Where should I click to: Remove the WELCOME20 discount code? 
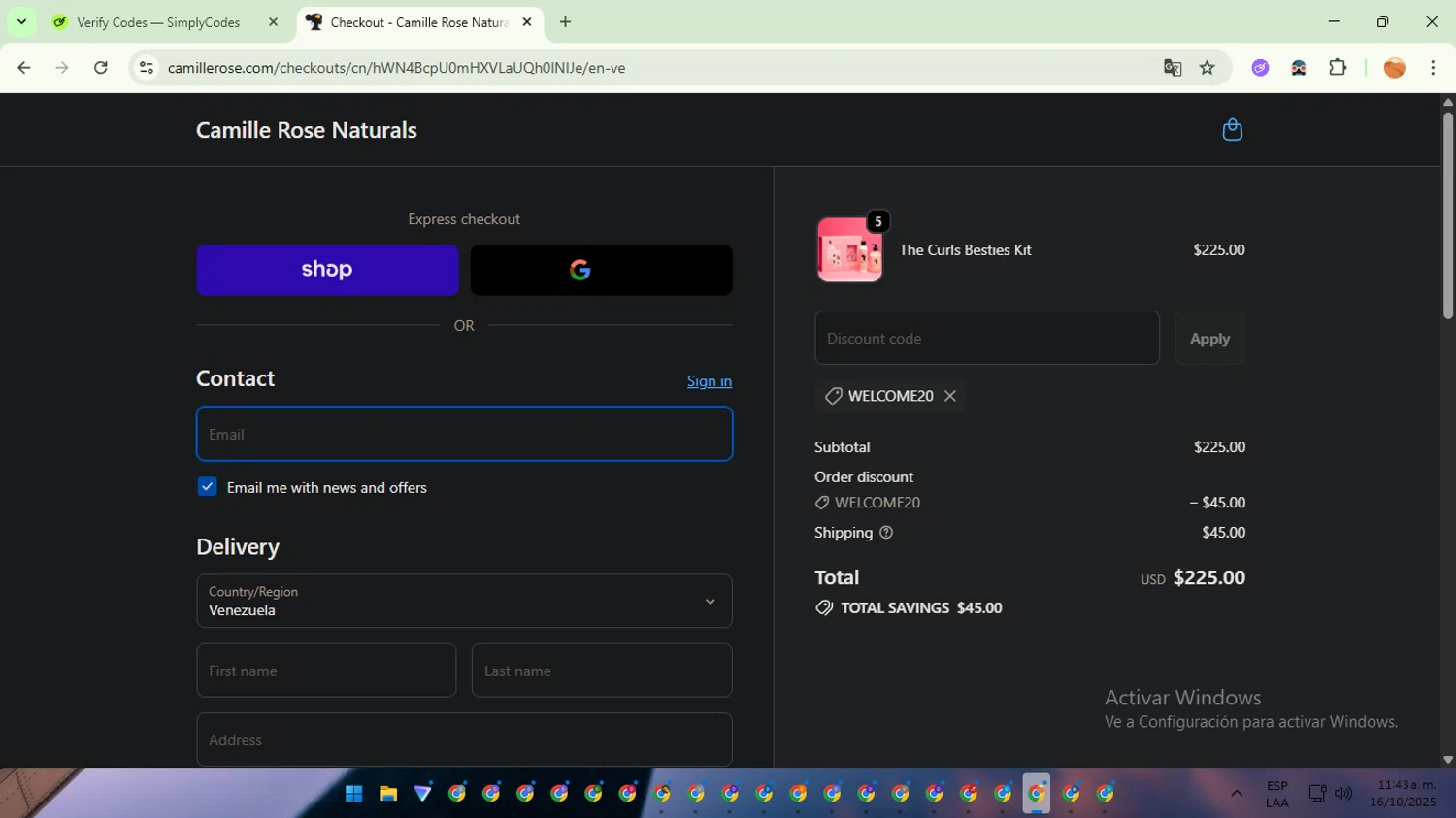[x=950, y=396]
